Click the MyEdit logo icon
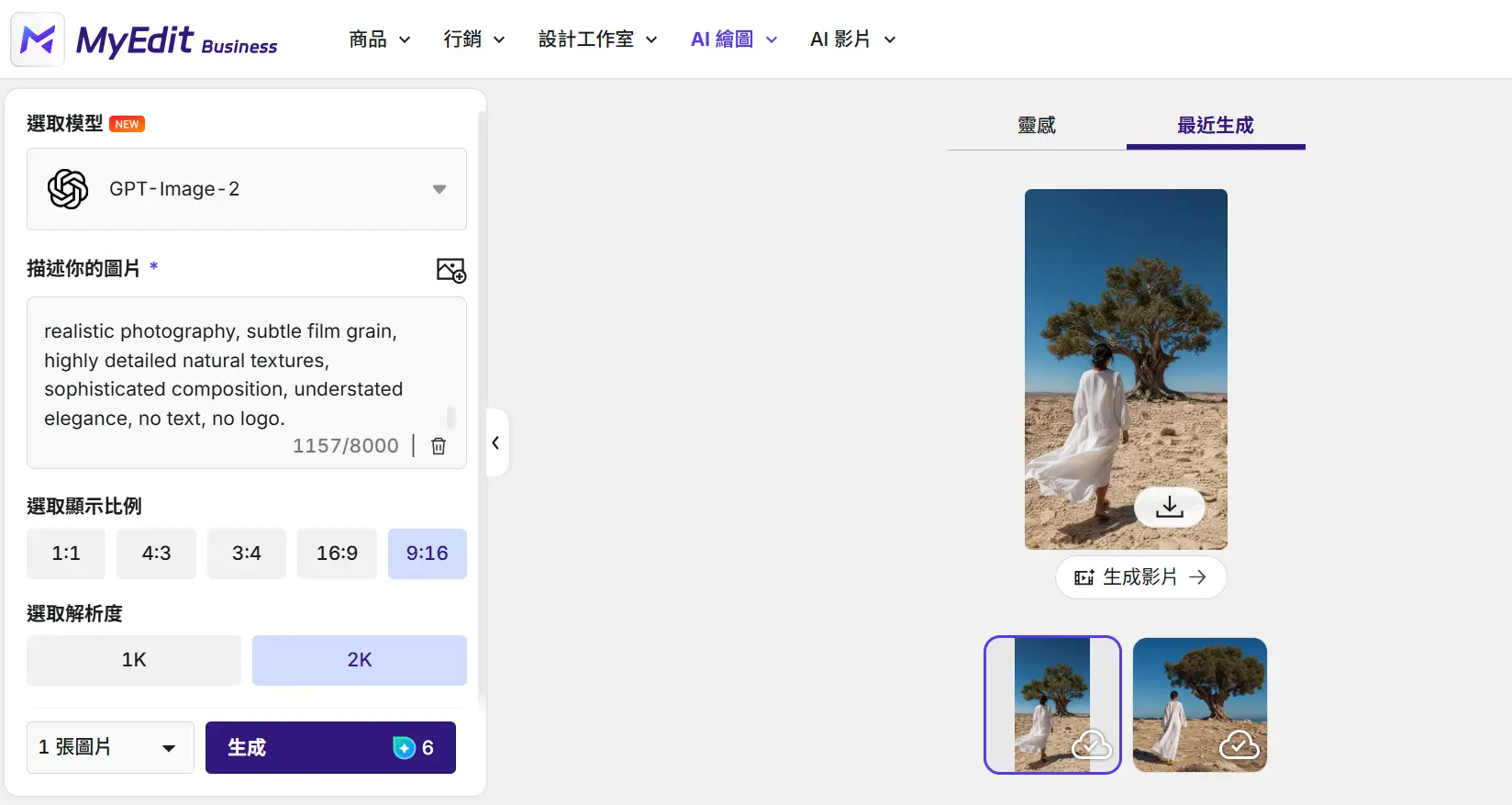Image resolution: width=1512 pixels, height=805 pixels. [x=38, y=39]
